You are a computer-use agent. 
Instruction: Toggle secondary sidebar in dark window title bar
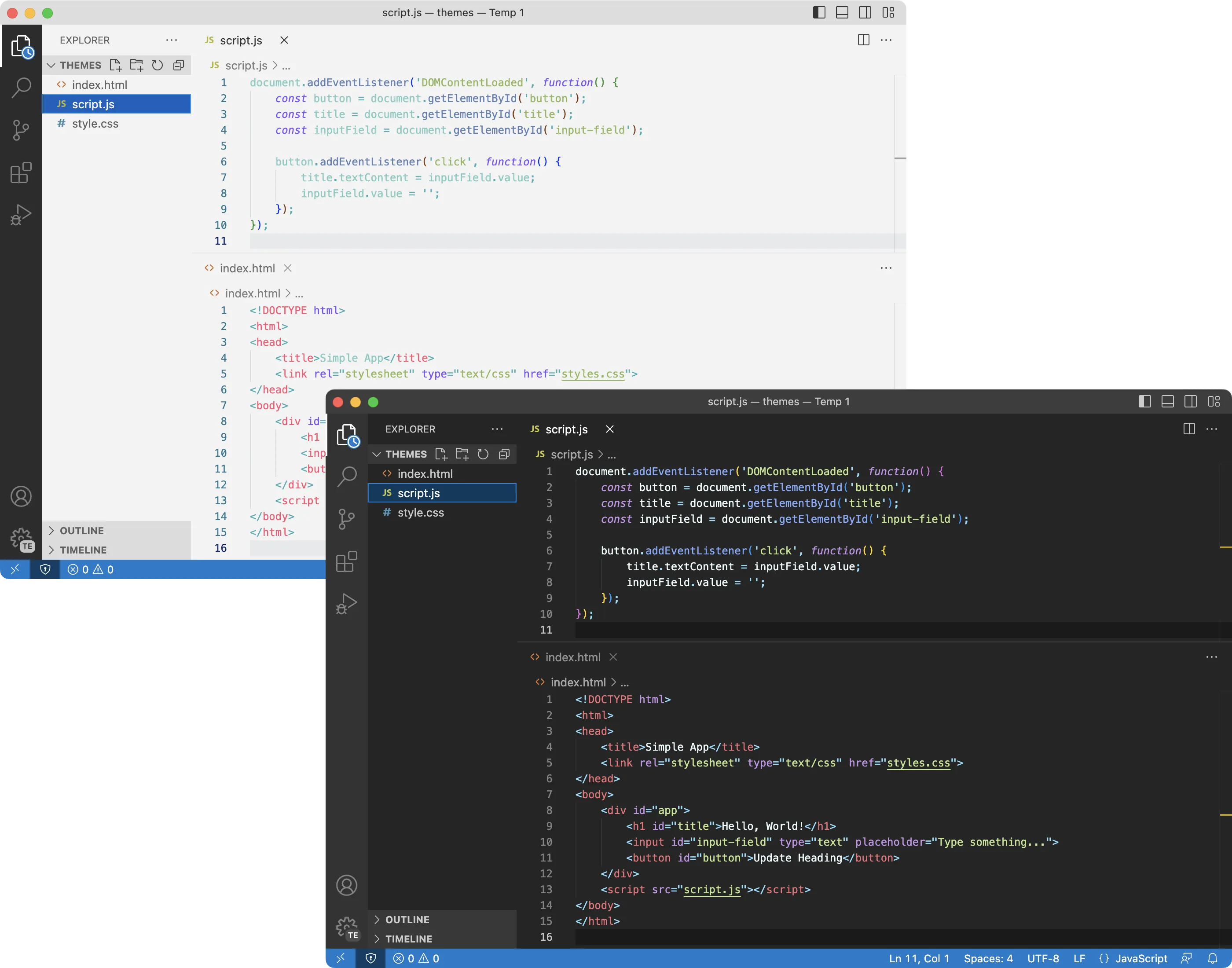1191,401
